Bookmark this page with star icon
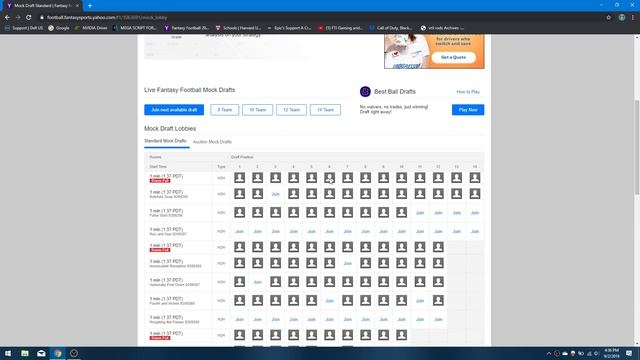 (609, 18)
